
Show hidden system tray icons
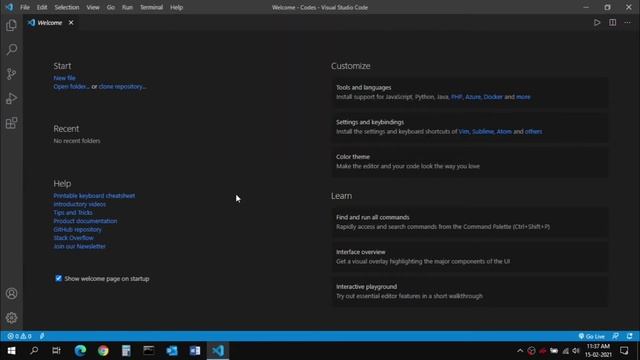coord(520,351)
